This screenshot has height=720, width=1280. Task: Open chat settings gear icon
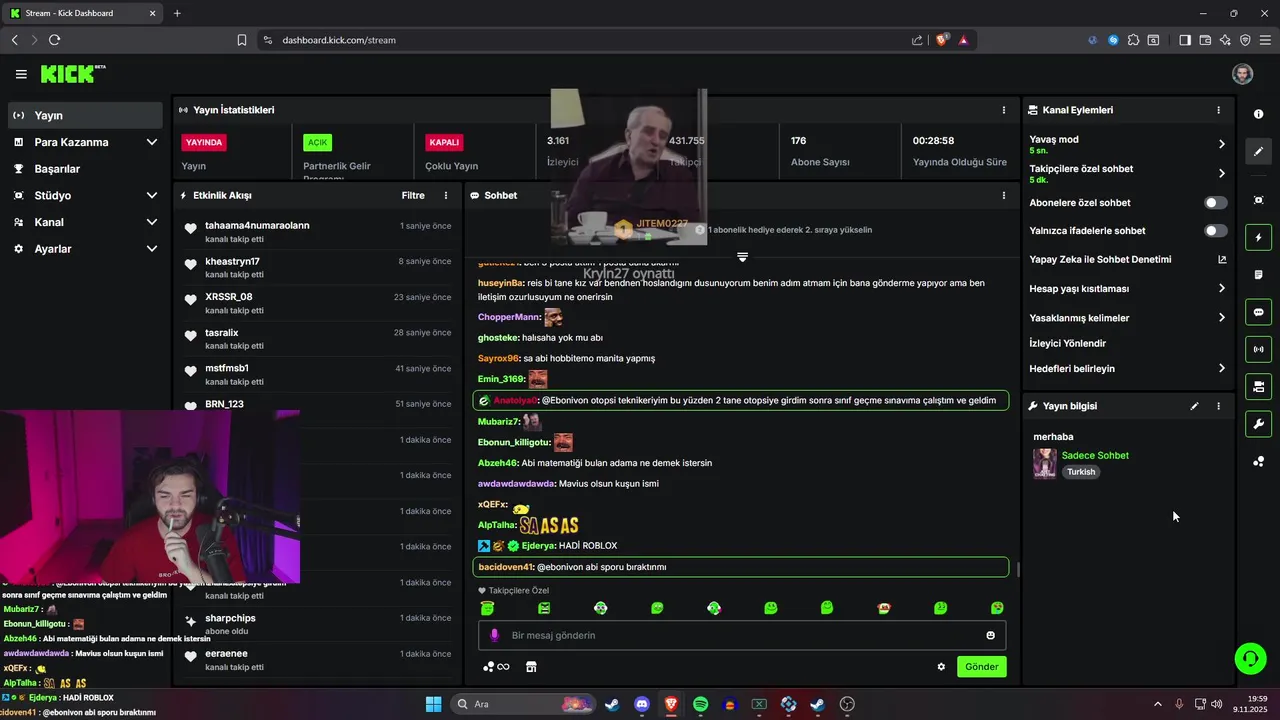pos(941,667)
